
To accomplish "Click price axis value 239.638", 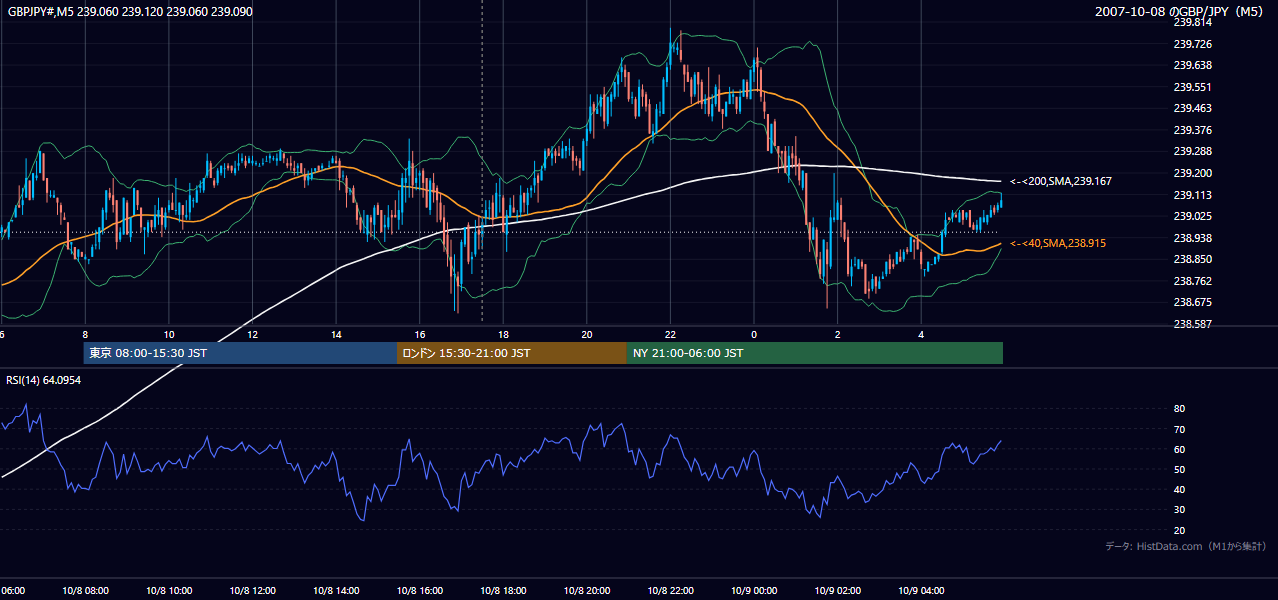I will 1193,65.
